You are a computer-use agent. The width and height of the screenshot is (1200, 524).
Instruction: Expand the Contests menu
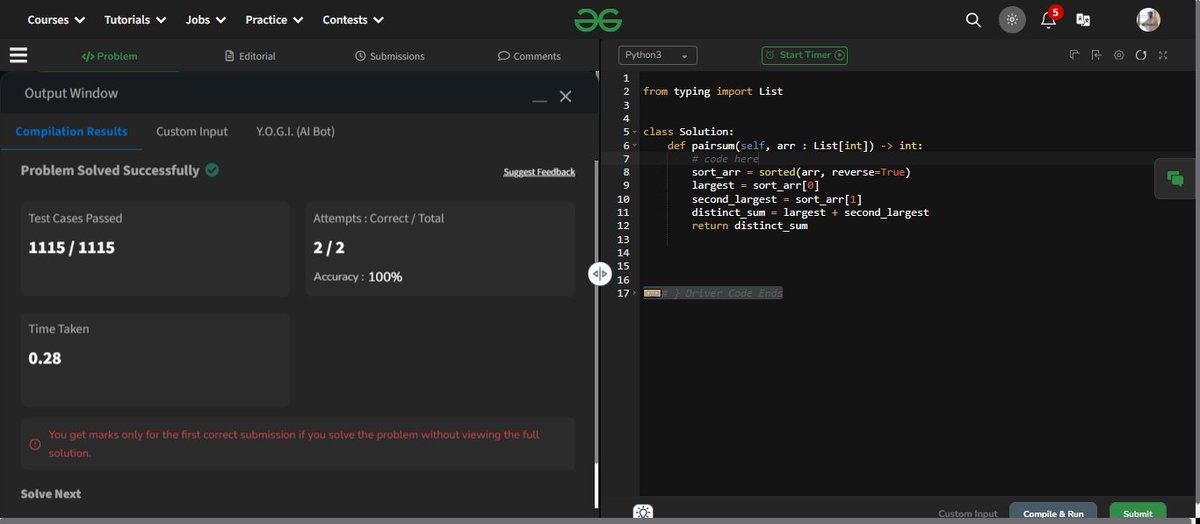pos(354,20)
